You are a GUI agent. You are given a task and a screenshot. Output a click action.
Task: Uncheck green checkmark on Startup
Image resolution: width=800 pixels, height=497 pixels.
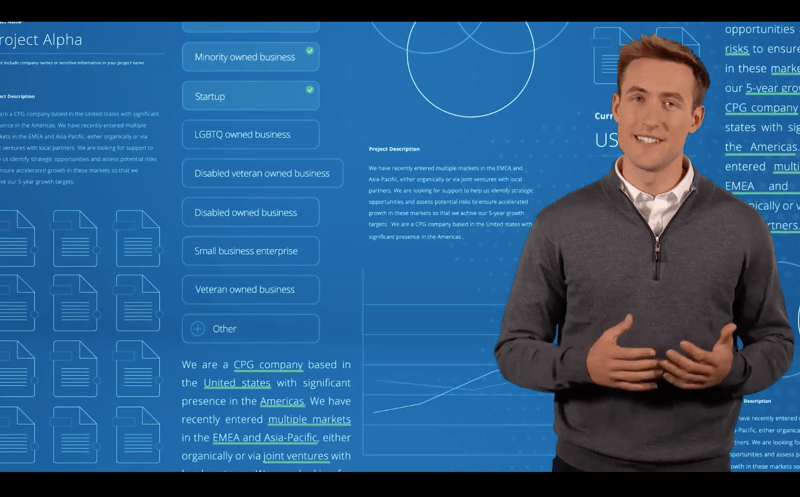click(x=310, y=89)
